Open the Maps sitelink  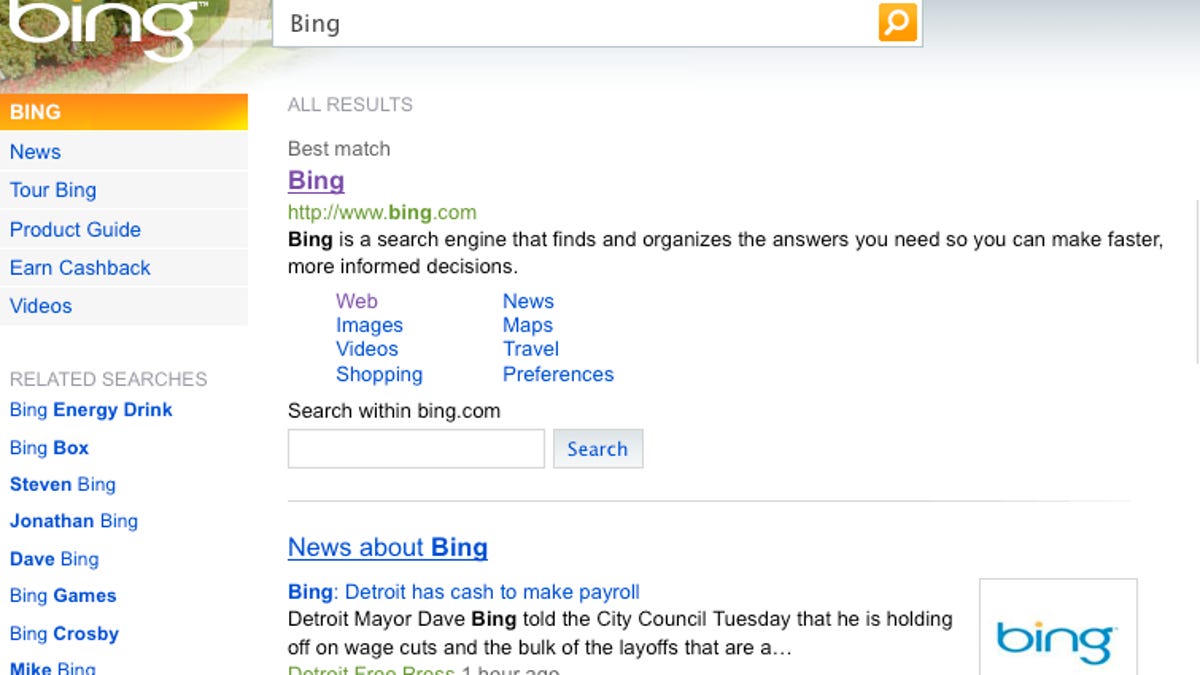527,325
